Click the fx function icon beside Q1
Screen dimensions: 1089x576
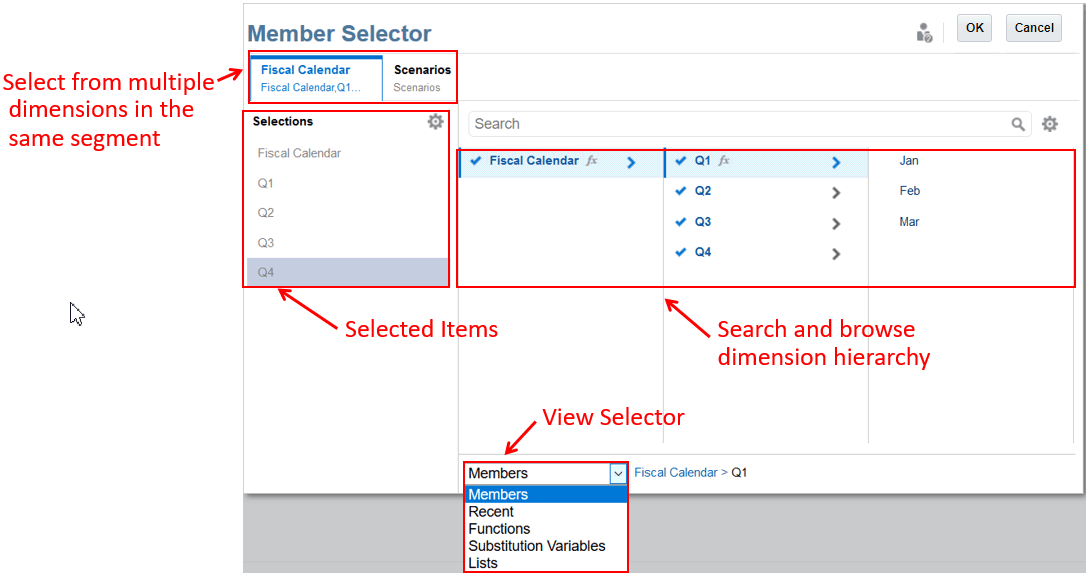click(x=724, y=161)
